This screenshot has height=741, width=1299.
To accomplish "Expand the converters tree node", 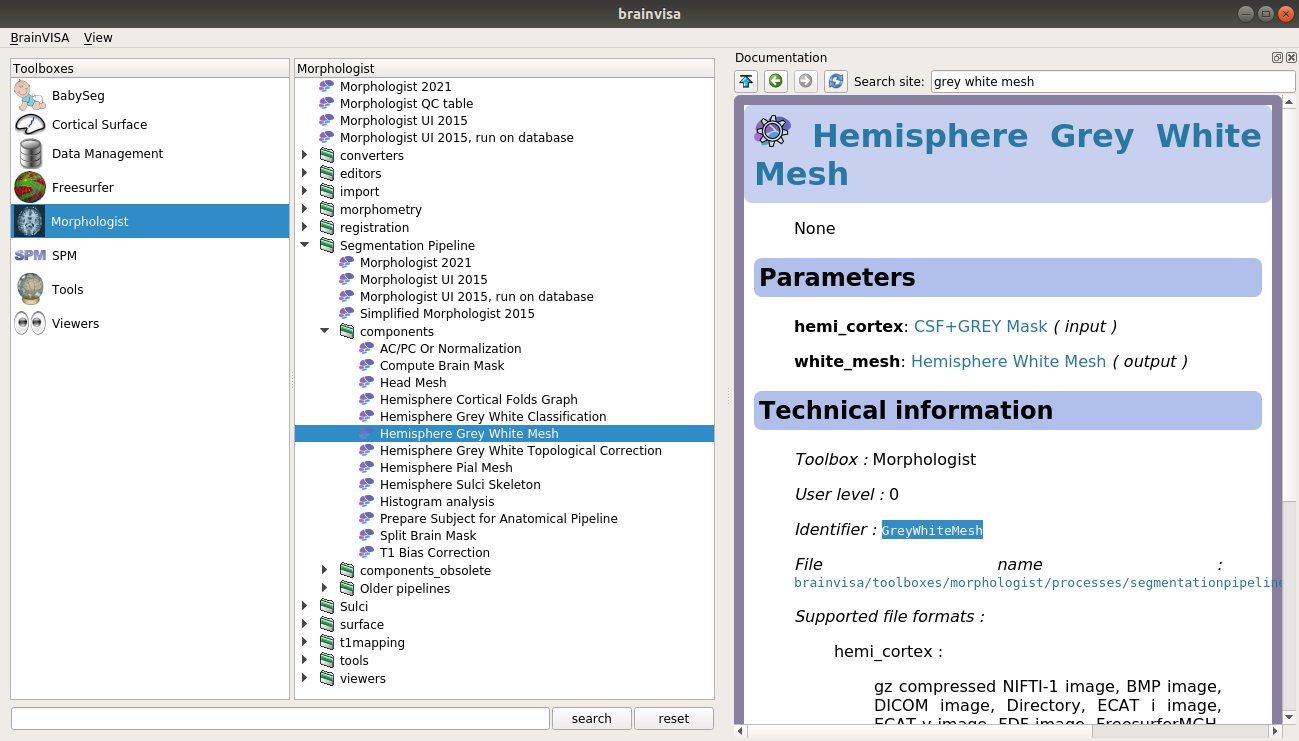I will 305,156.
